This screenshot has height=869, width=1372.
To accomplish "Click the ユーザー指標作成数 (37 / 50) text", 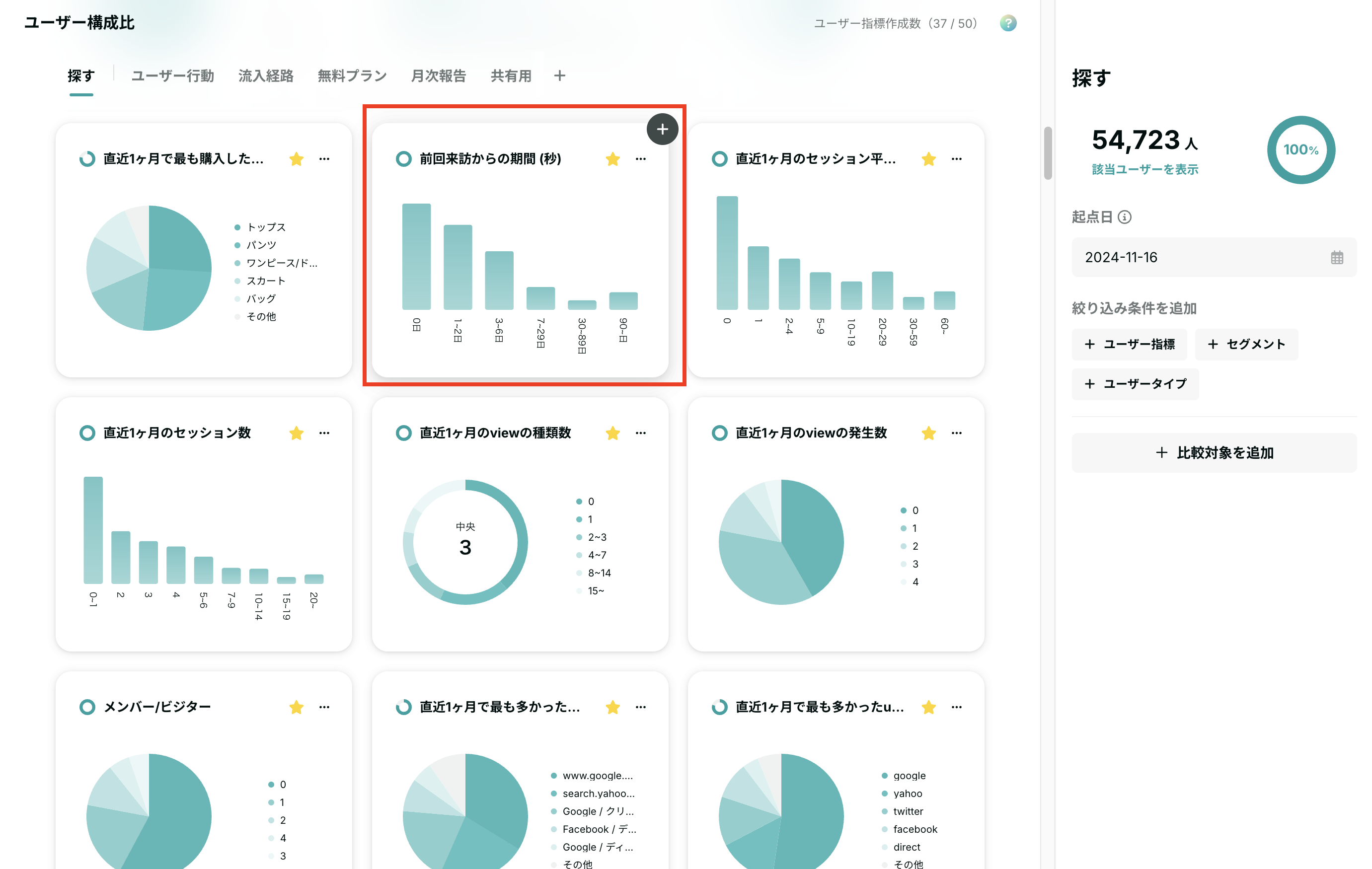I will pyautogui.click(x=895, y=23).
